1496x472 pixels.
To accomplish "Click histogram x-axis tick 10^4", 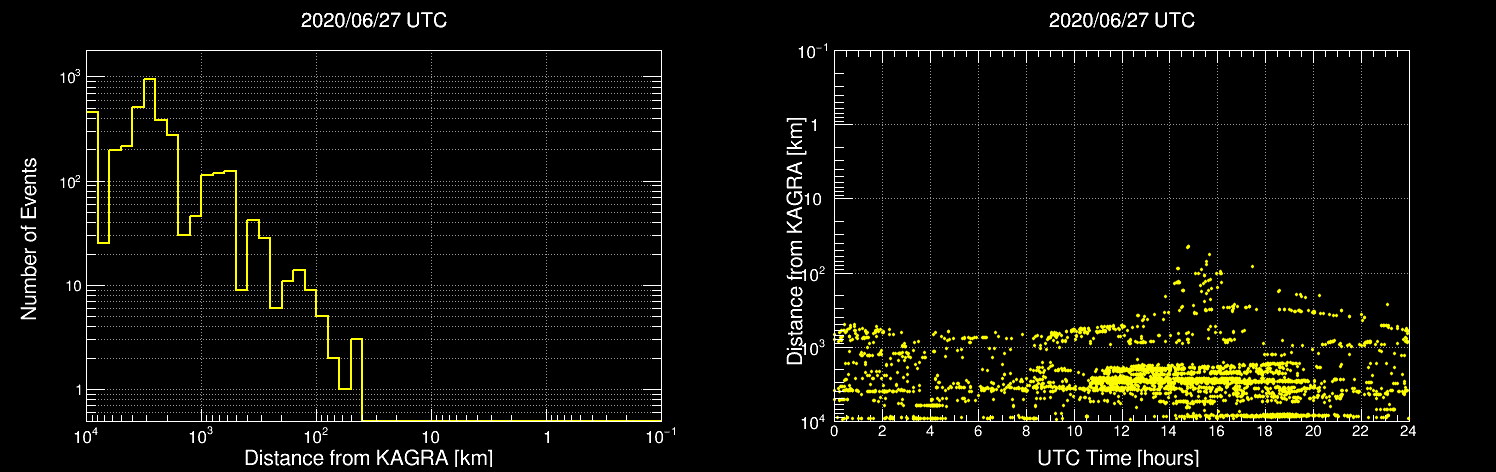I will click(x=86, y=436).
